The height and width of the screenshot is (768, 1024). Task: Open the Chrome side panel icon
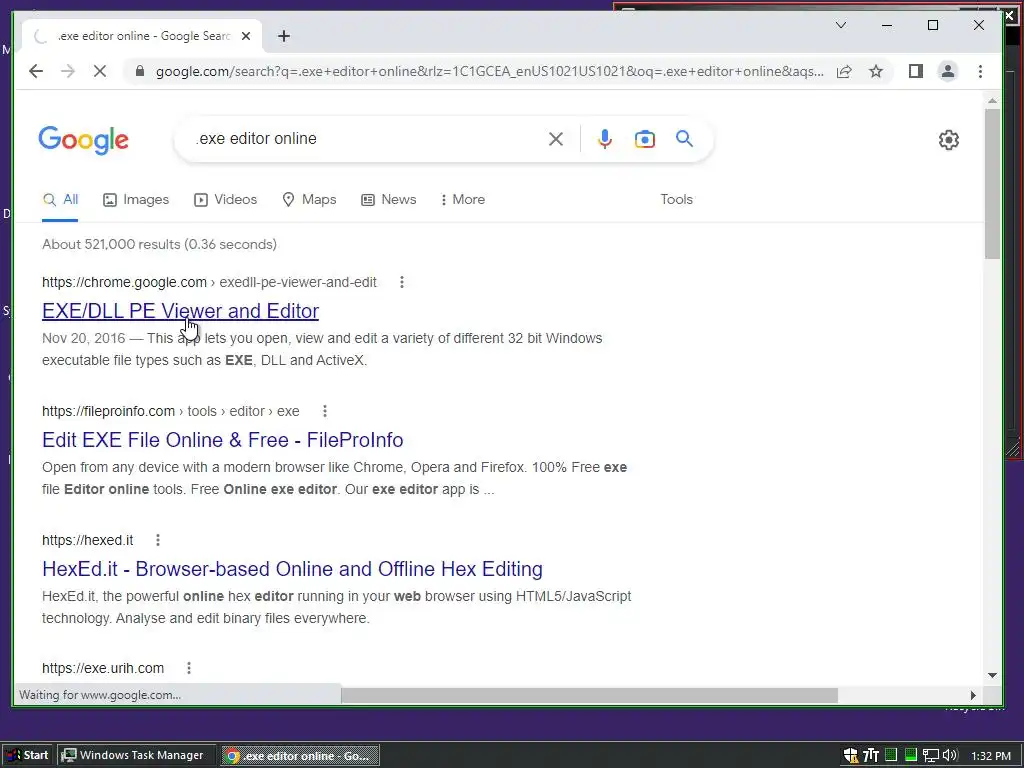click(916, 71)
